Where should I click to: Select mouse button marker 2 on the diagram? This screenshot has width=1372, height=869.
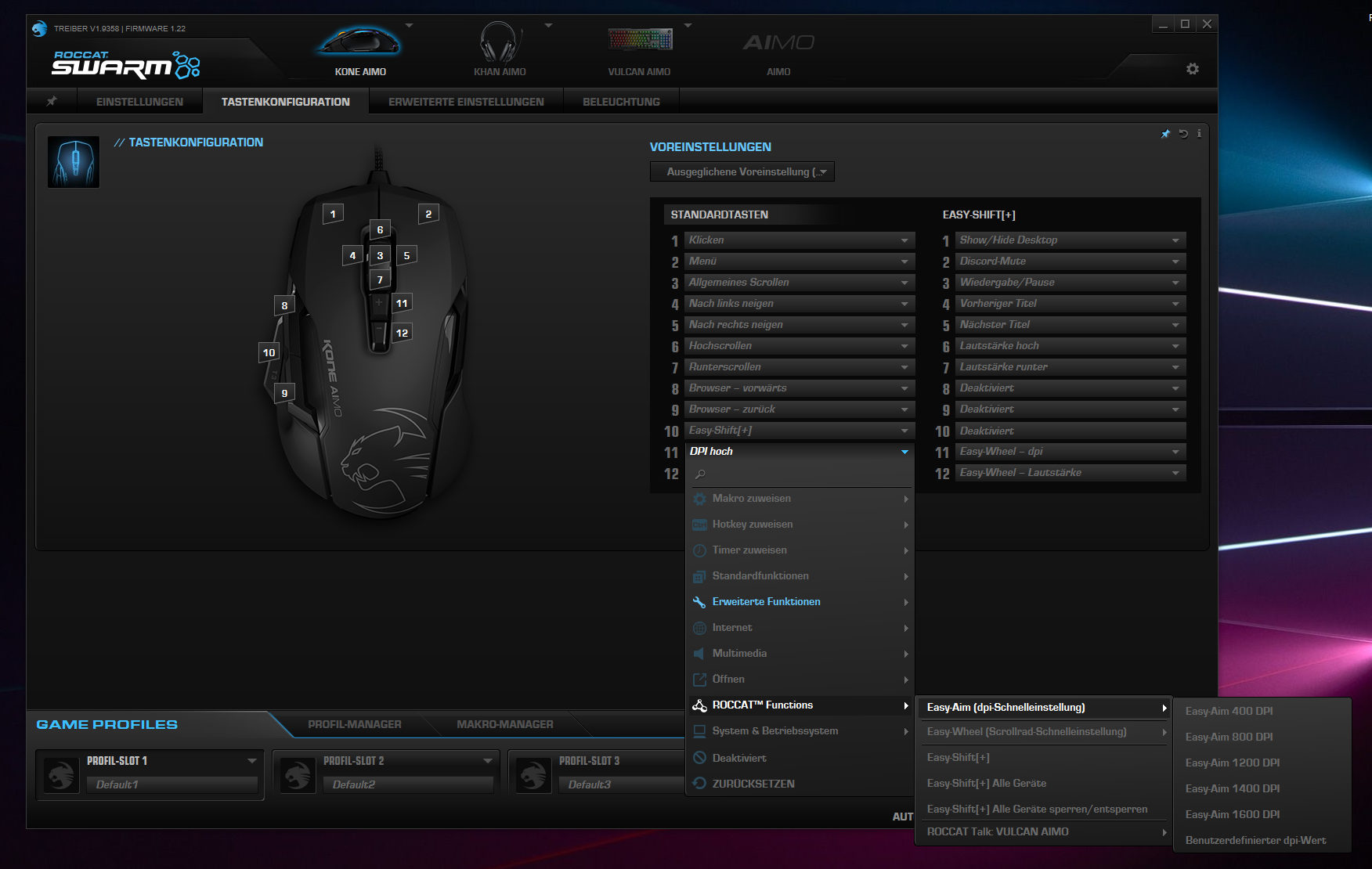click(x=428, y=214)
